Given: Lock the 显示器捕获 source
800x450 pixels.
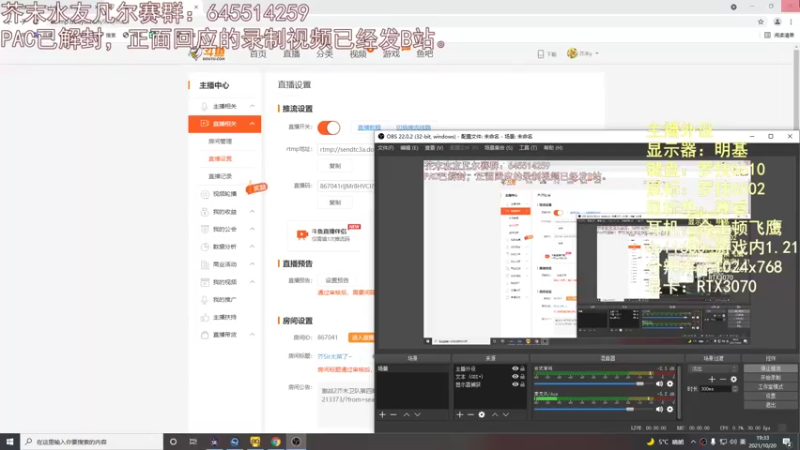Looking at the screenshot, I should [x=522, y=384].
